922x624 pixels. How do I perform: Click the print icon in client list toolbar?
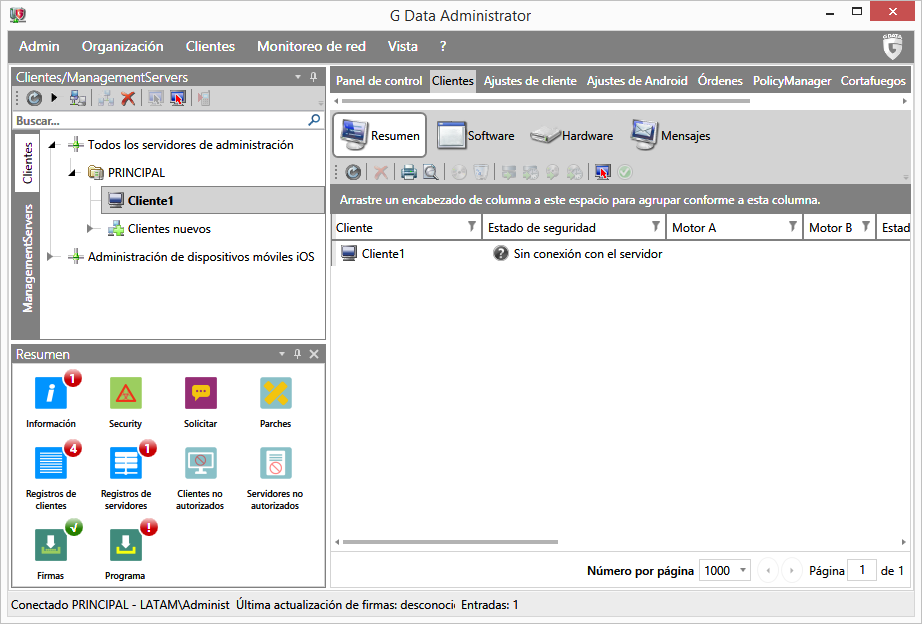click(x=409, y=172)
